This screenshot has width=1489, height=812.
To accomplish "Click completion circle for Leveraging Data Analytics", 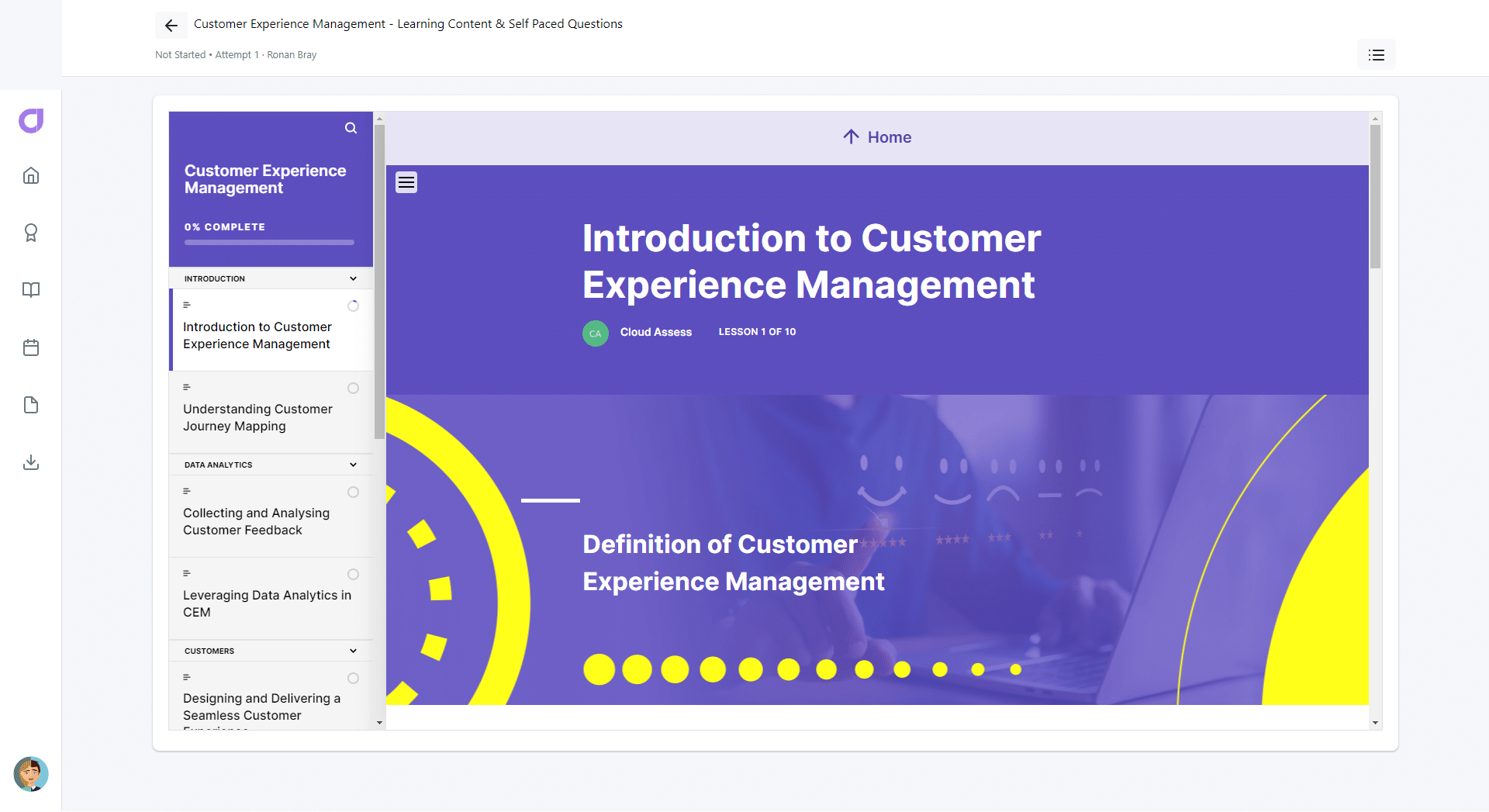I will [353, 575].
